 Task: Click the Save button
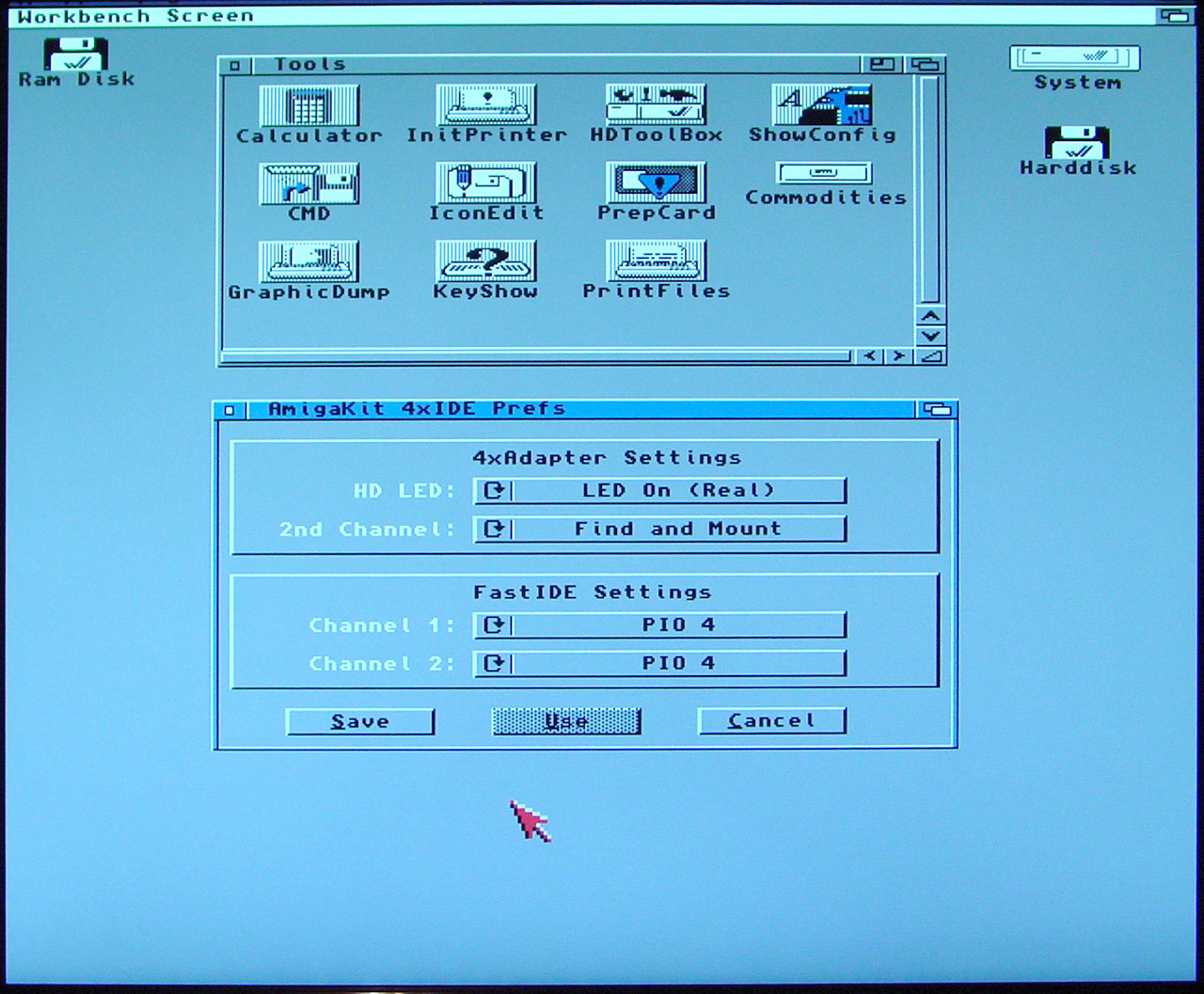(x=359, y=721)
